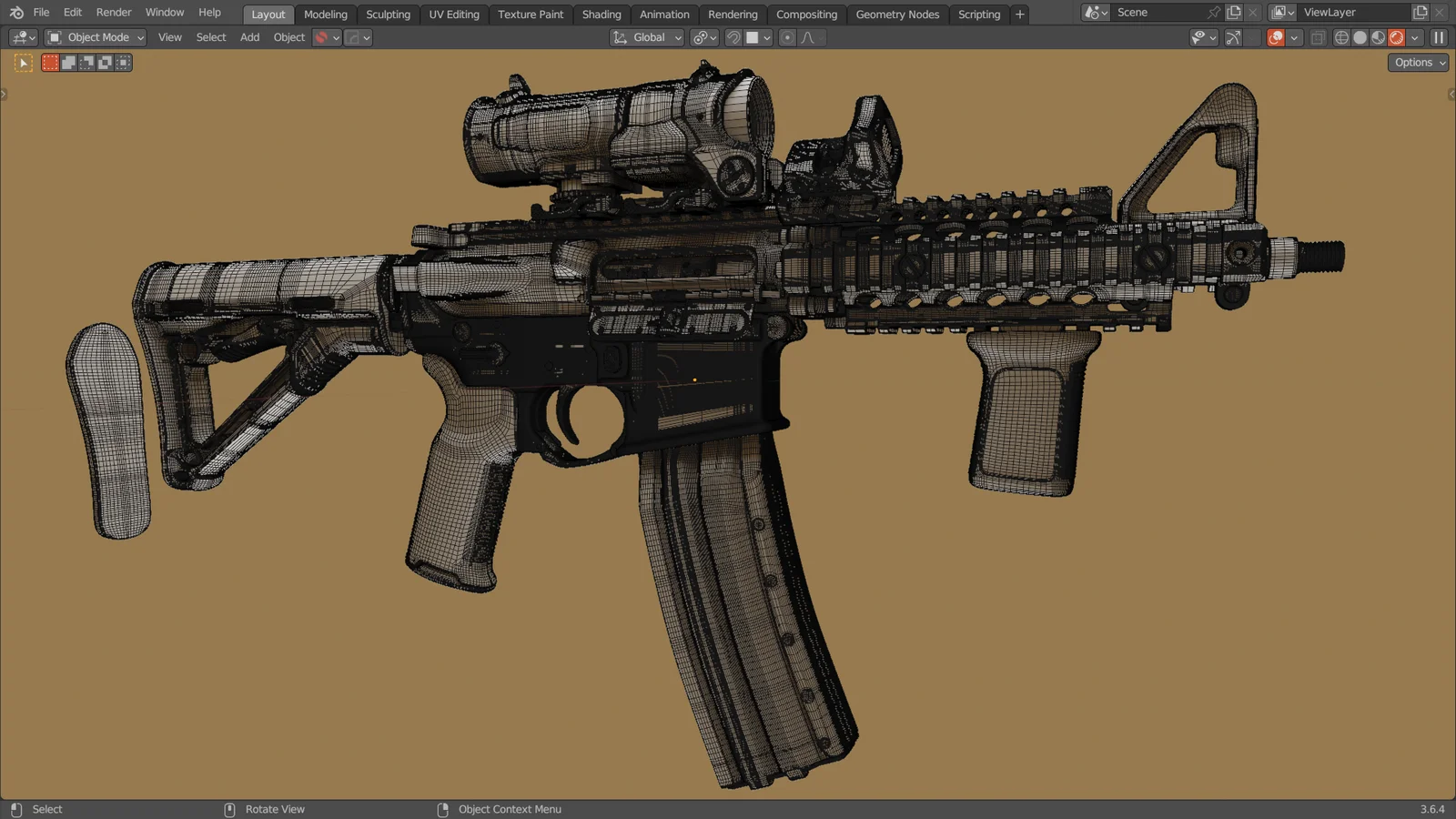Enable Material Preview shading

click(1378, 37)
